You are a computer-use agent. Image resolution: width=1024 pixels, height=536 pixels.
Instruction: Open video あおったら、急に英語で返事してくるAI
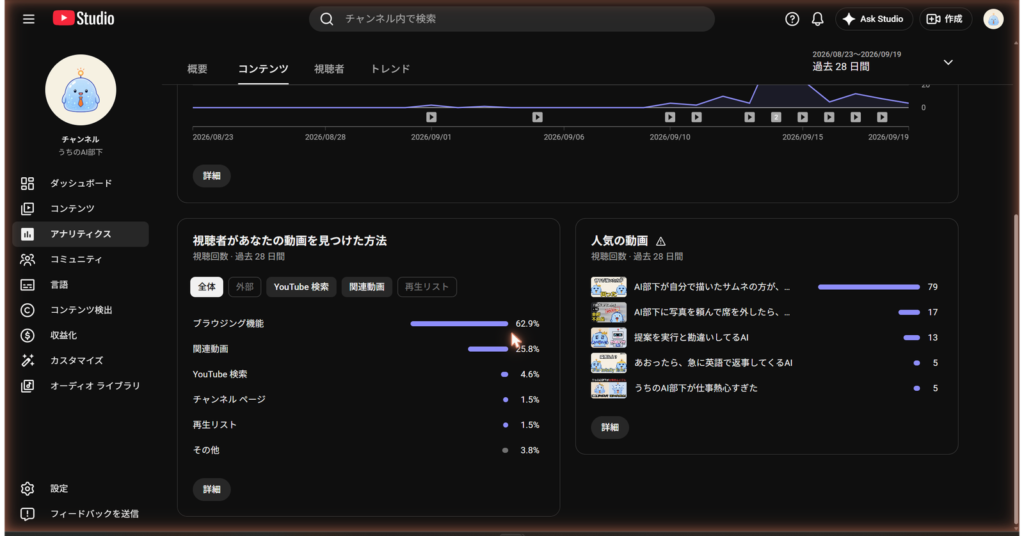764,363
